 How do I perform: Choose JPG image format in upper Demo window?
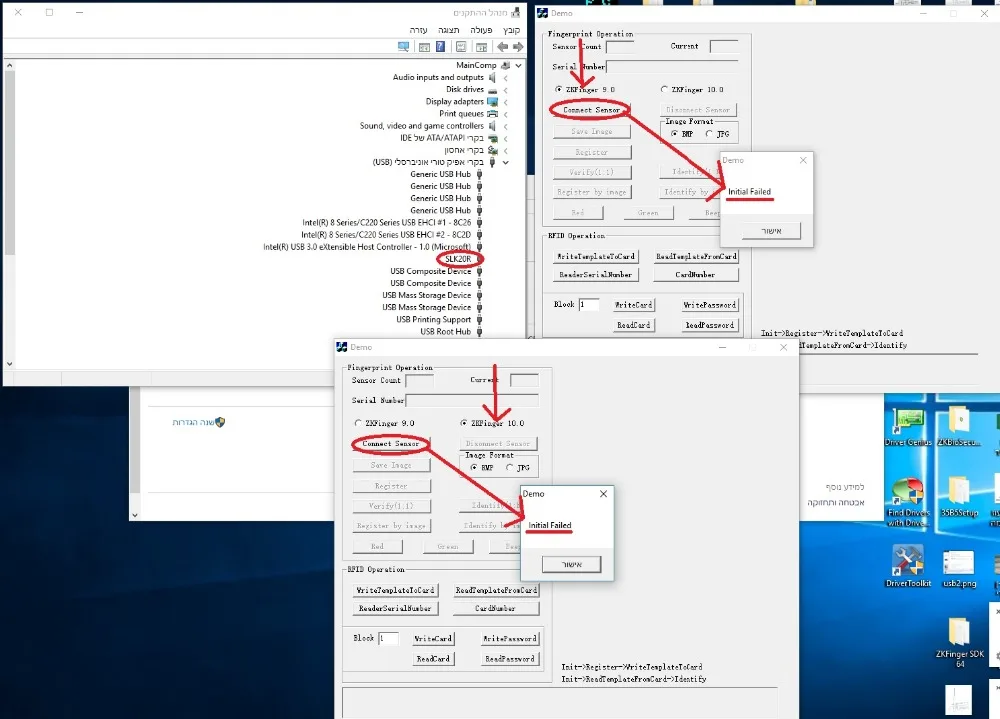coord(709,134)
